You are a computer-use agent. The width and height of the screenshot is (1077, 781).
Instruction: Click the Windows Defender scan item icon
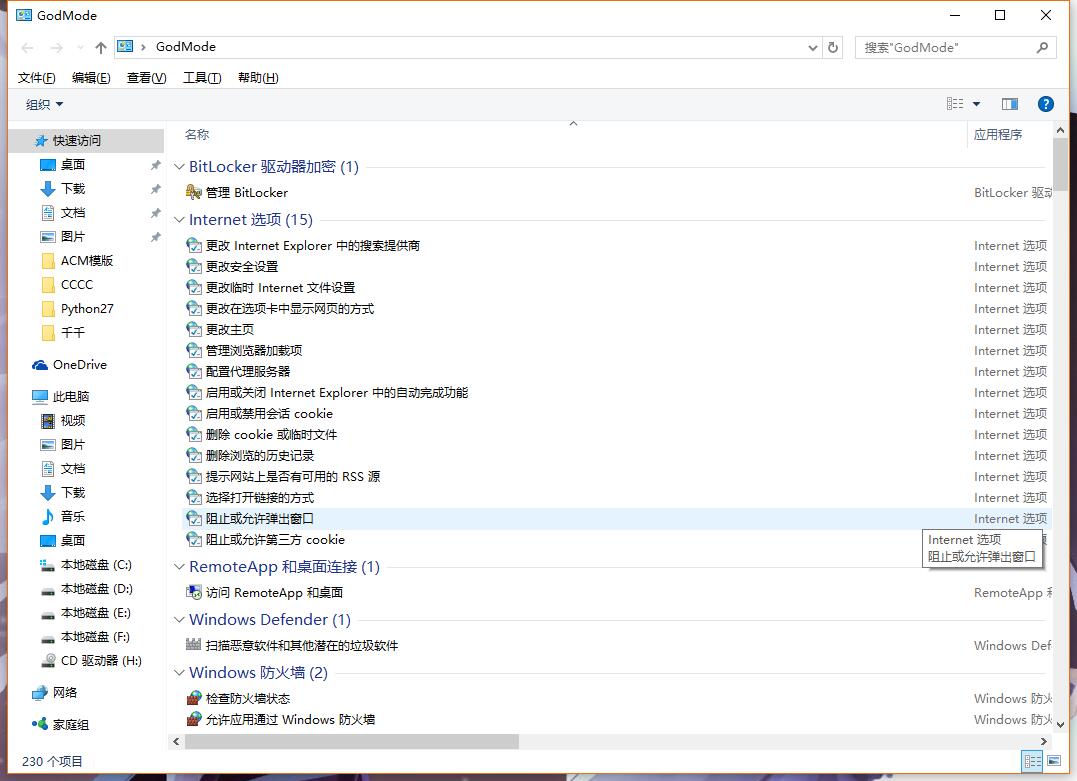(x=194, y=645)
